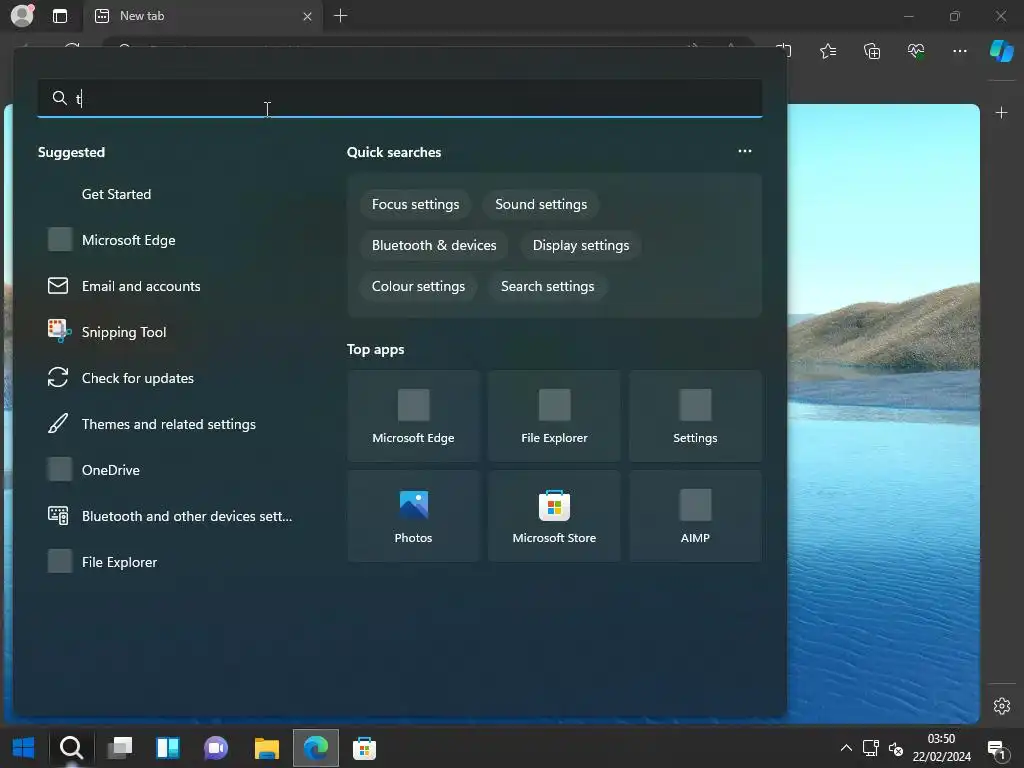Click the search magnifier in search box
Screen dimensions: 1024x768
(59, 98)
